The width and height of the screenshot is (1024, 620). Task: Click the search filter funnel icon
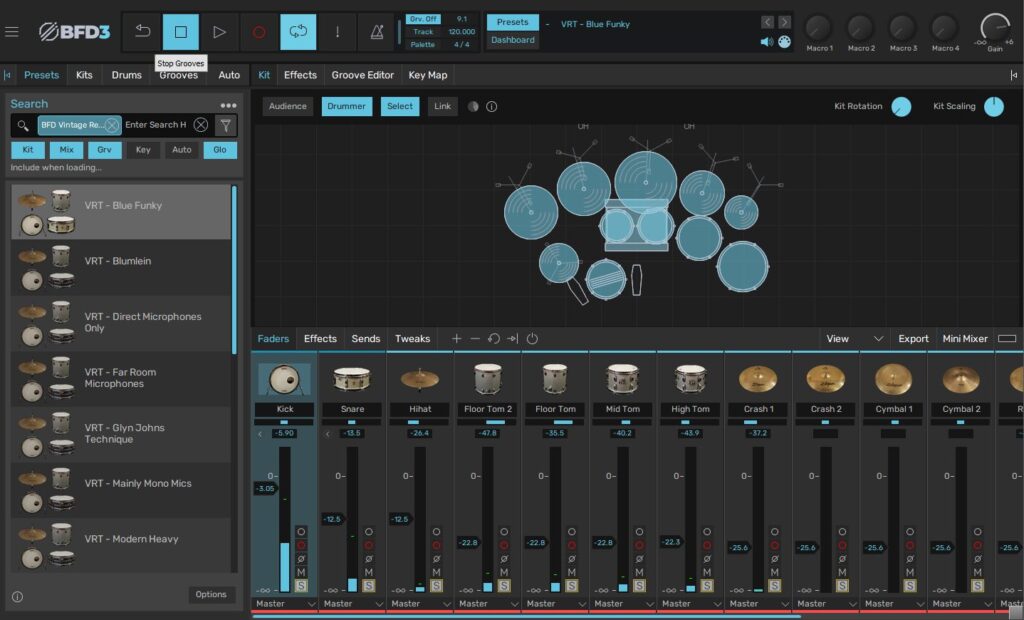225,125
